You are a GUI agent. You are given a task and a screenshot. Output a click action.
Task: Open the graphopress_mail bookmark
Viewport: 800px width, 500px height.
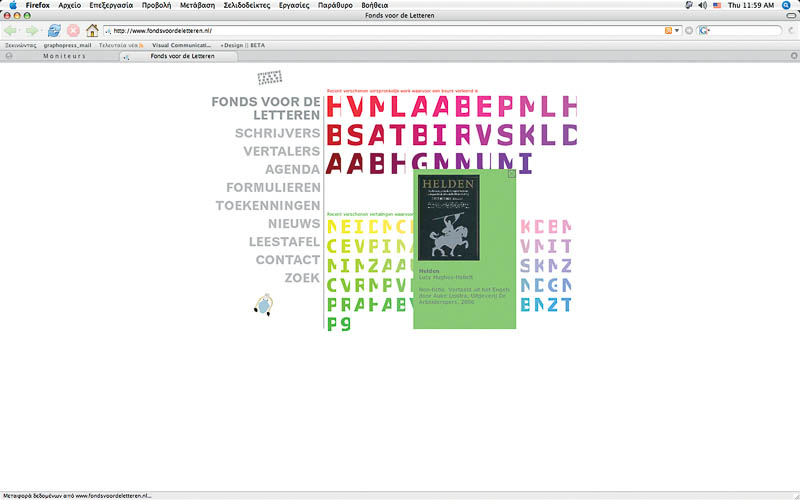[x=67, y=45]
